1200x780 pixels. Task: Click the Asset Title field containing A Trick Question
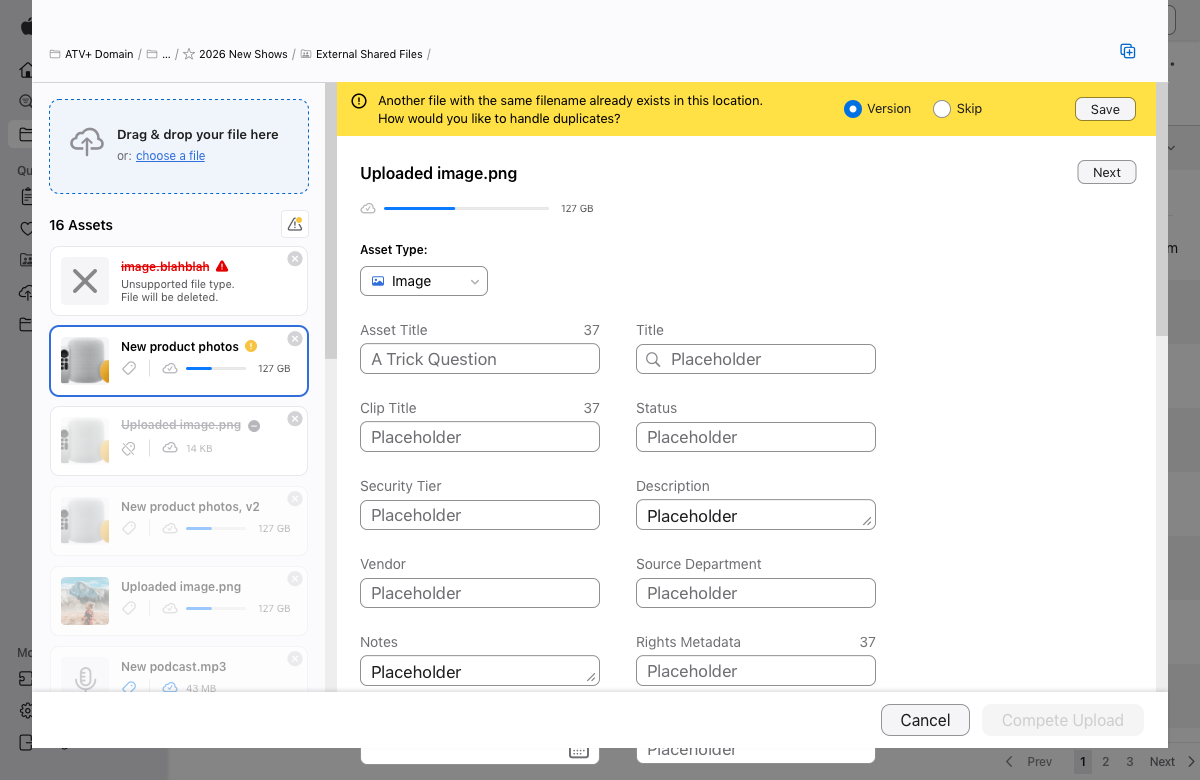coord(479,358)
